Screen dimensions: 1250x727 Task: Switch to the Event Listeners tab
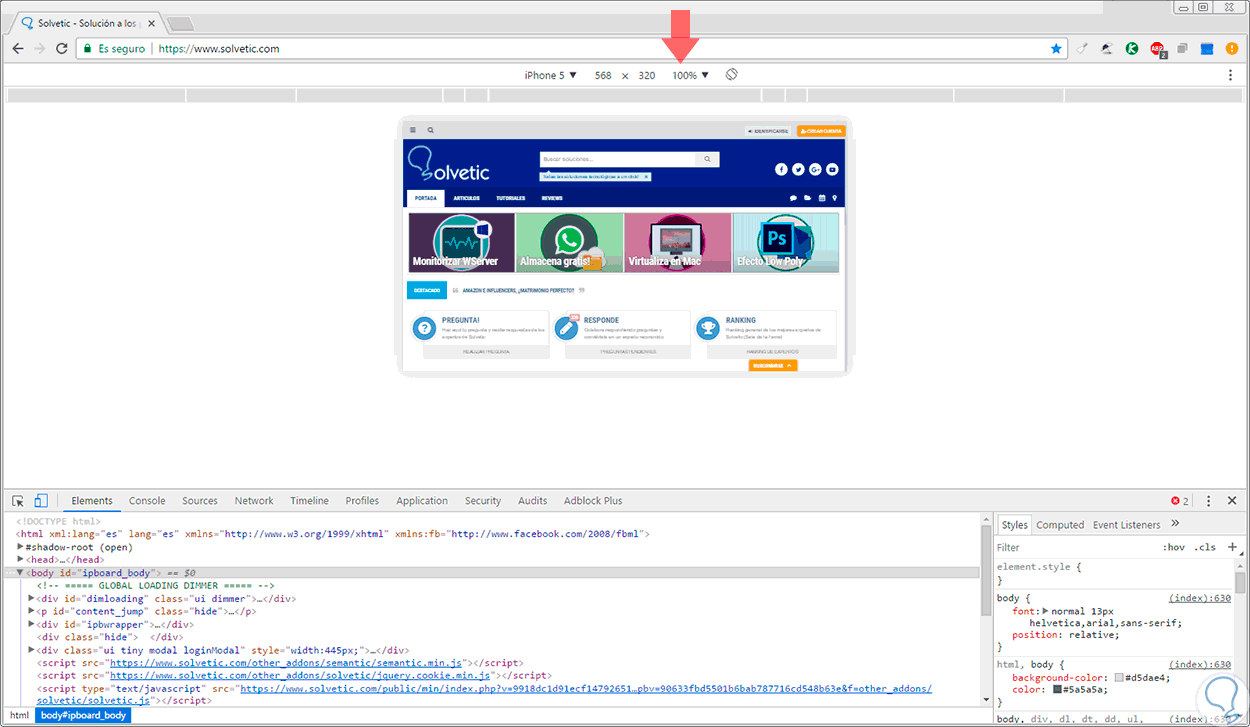(1127, 524)
